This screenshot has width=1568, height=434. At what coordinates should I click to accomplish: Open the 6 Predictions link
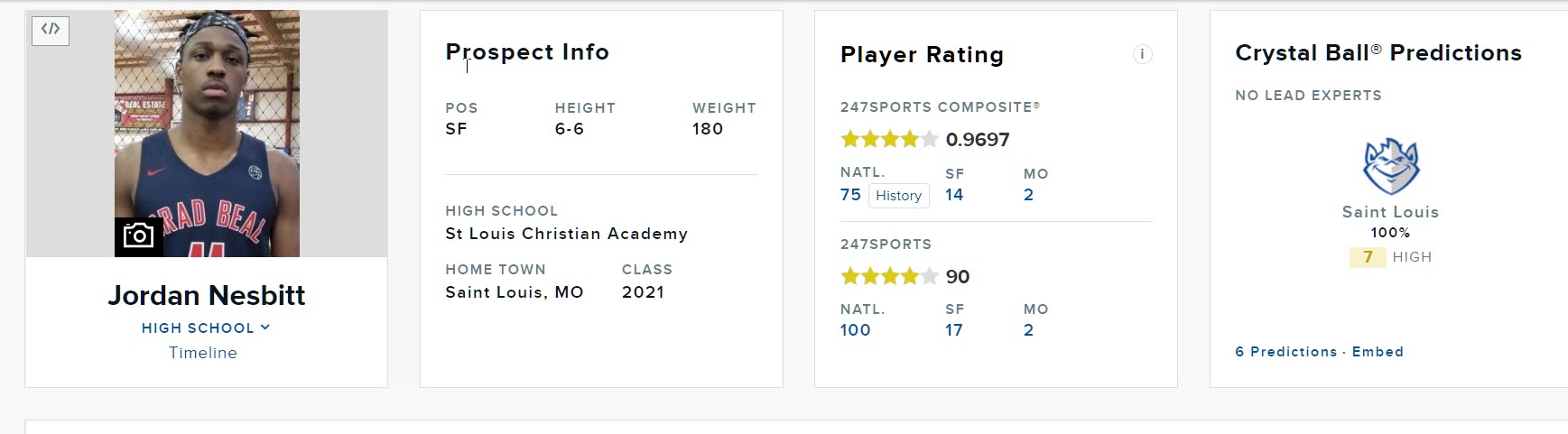click(x=1286, y=352)
